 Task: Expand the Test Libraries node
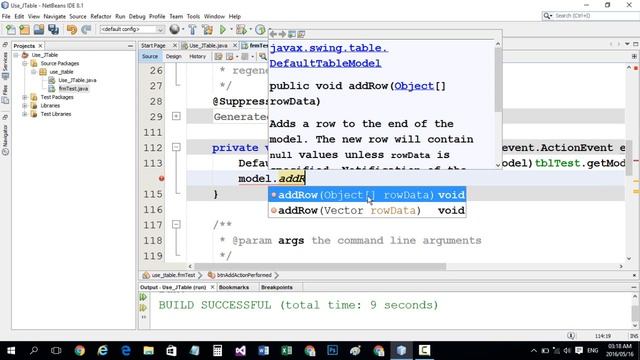pyautogui.click(x=25, y=114)
